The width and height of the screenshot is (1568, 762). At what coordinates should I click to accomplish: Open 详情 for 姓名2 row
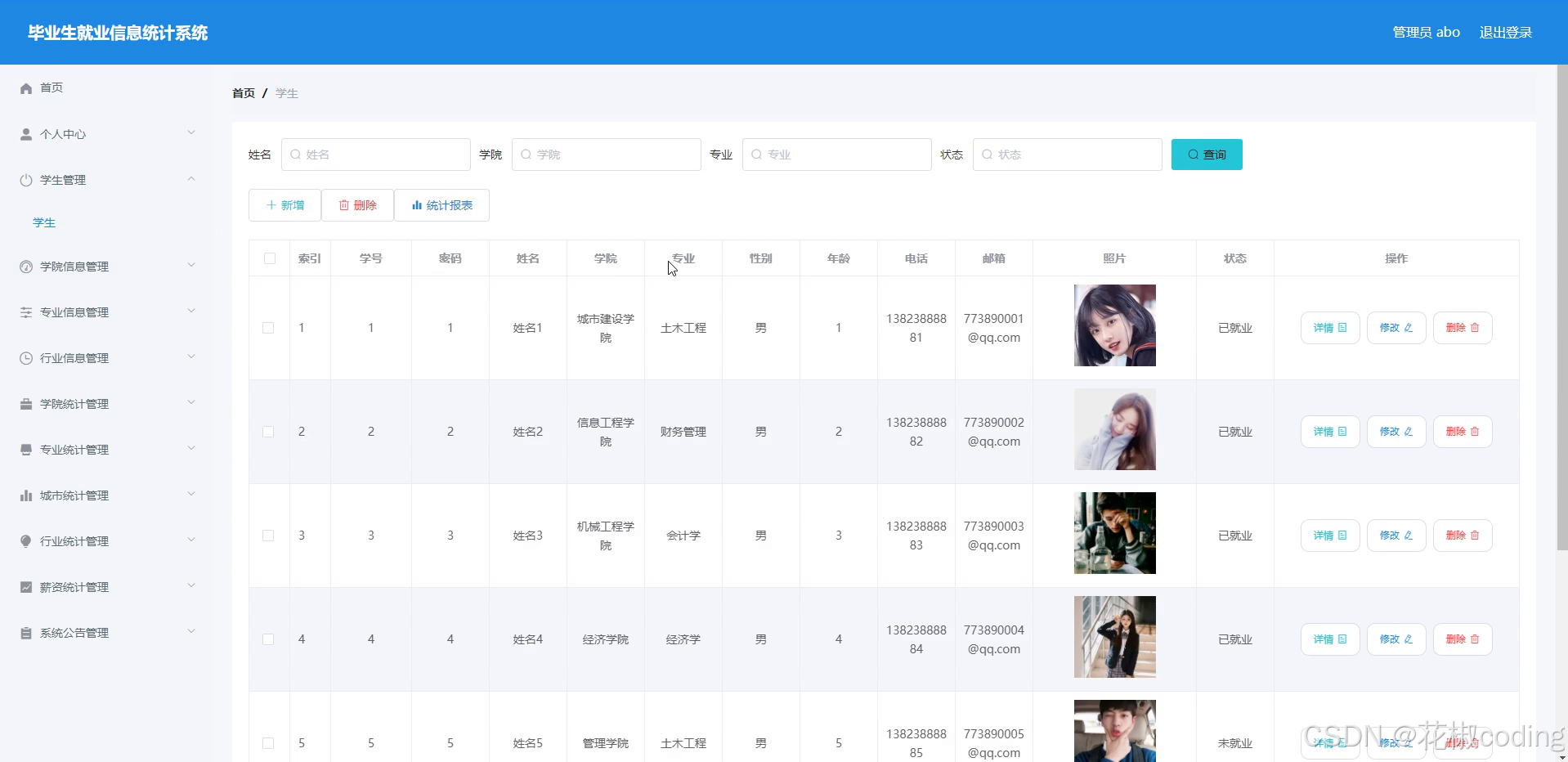pyautogui.click(x=1330, y=432)
